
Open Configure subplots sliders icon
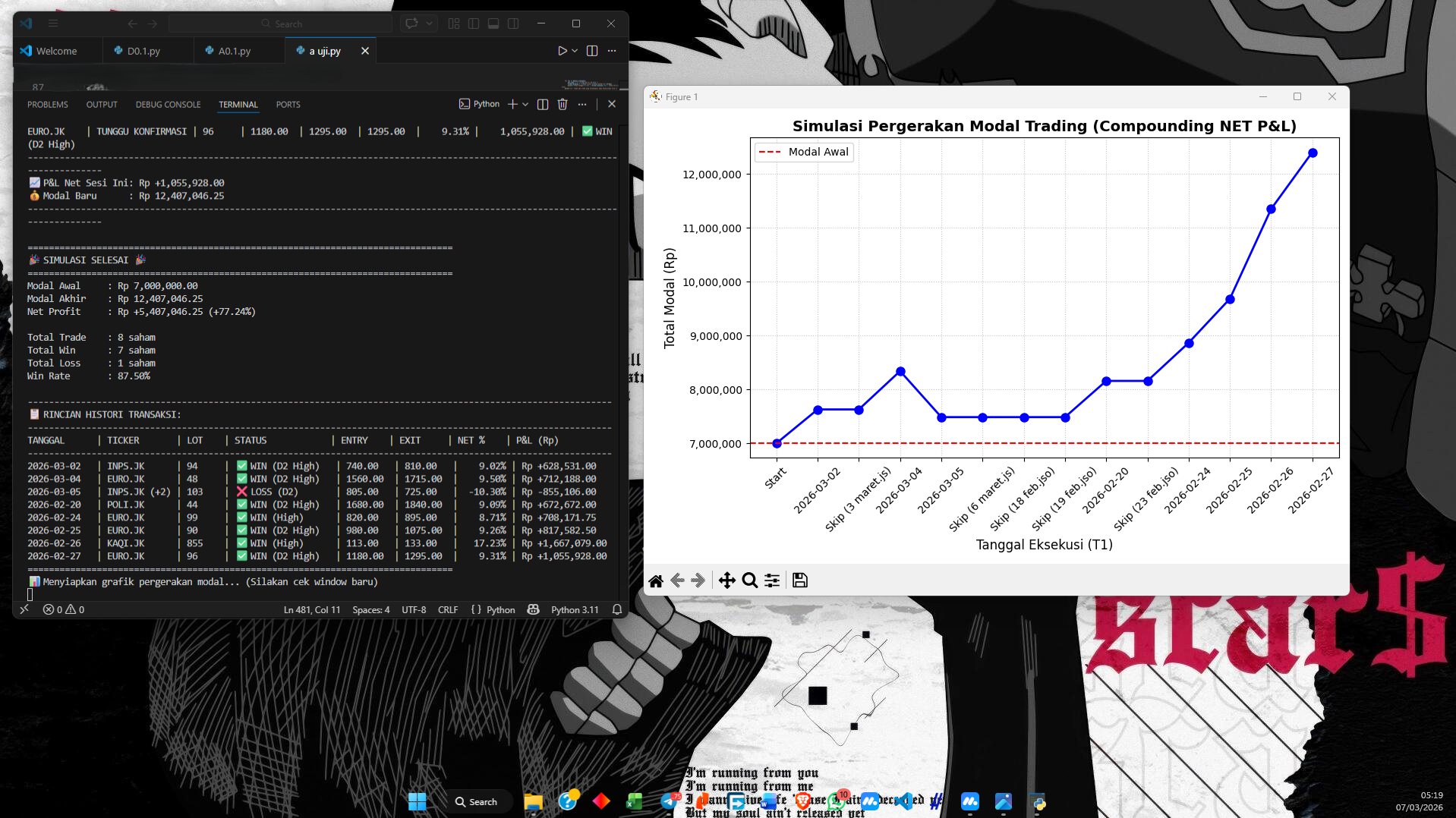(772, 580)
